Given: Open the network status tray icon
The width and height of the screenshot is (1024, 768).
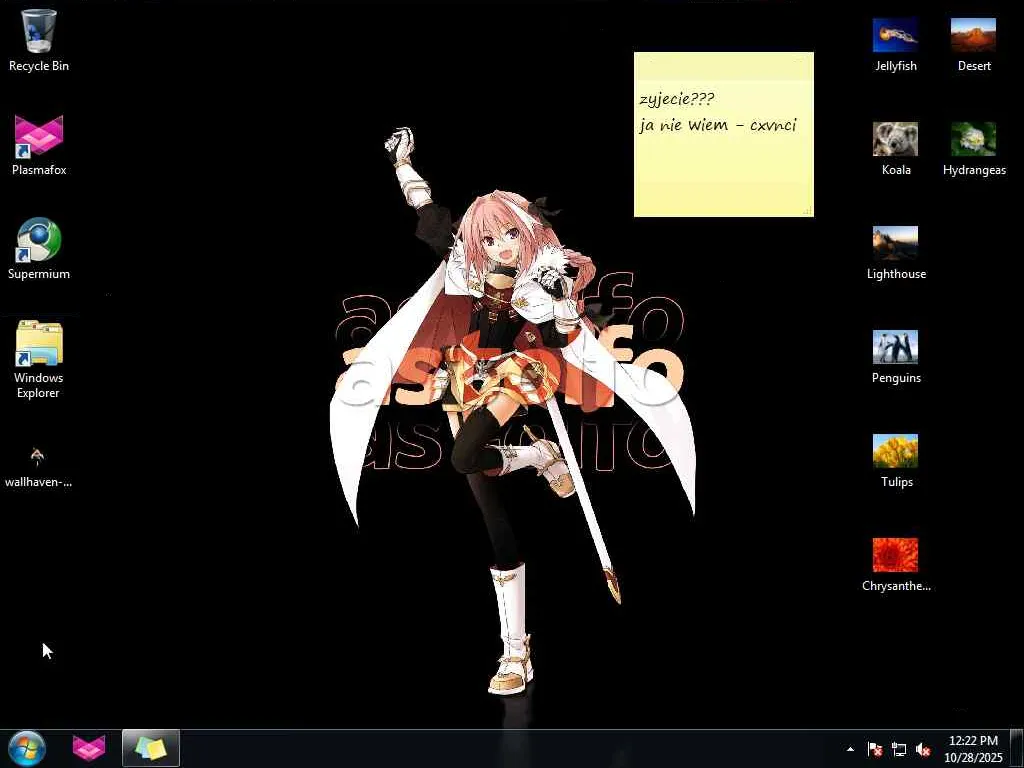Looking at the screenshot, I should (x=899, y=749).
